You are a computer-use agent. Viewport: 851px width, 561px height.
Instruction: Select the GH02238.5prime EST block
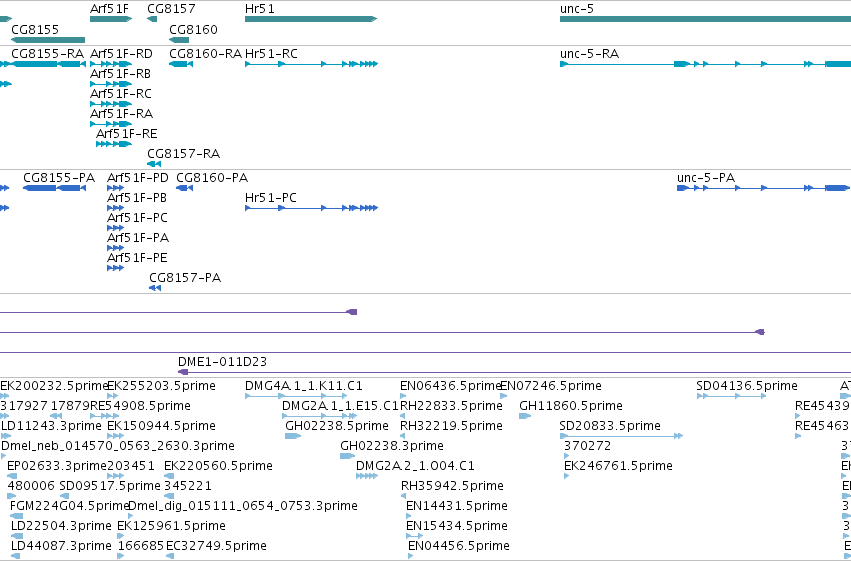[293, 436]
